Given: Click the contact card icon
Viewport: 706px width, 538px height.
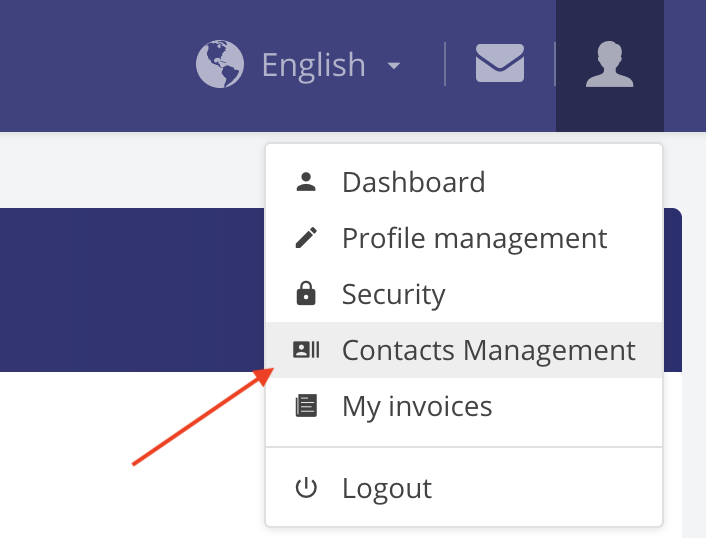Looking at the screenshot, I should 306,350.
